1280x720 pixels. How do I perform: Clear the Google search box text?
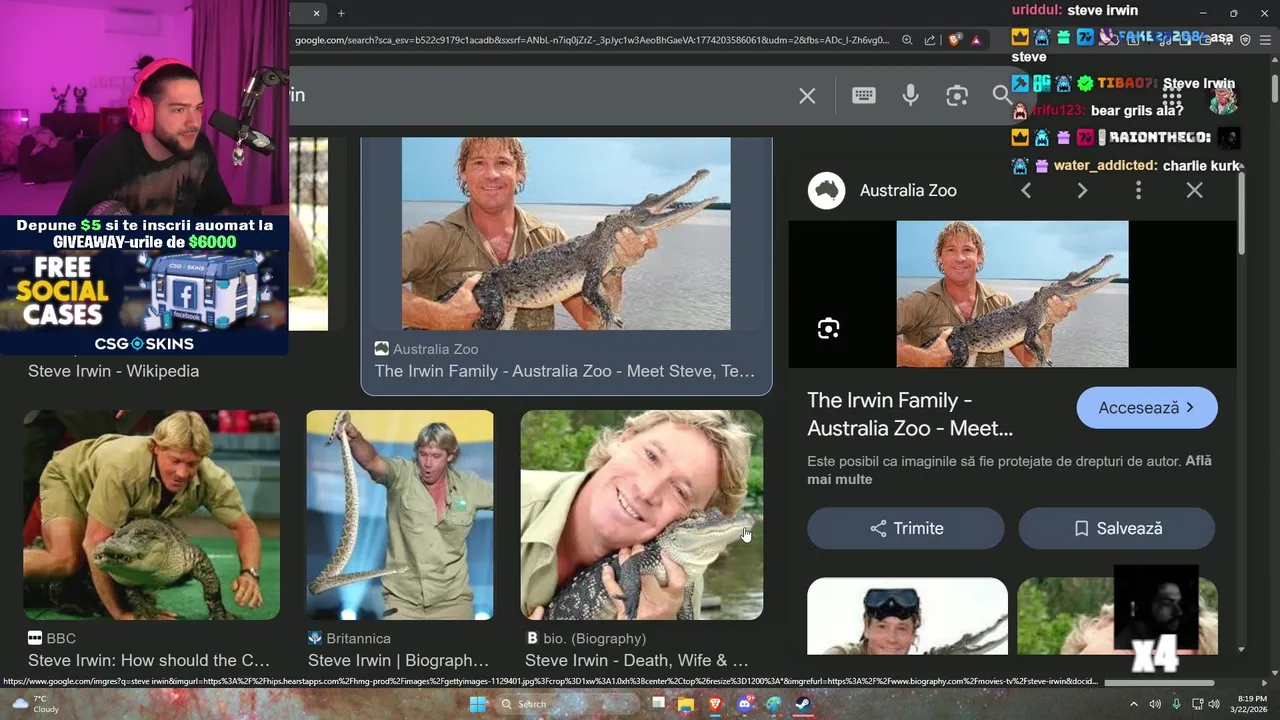coord(807,96)
